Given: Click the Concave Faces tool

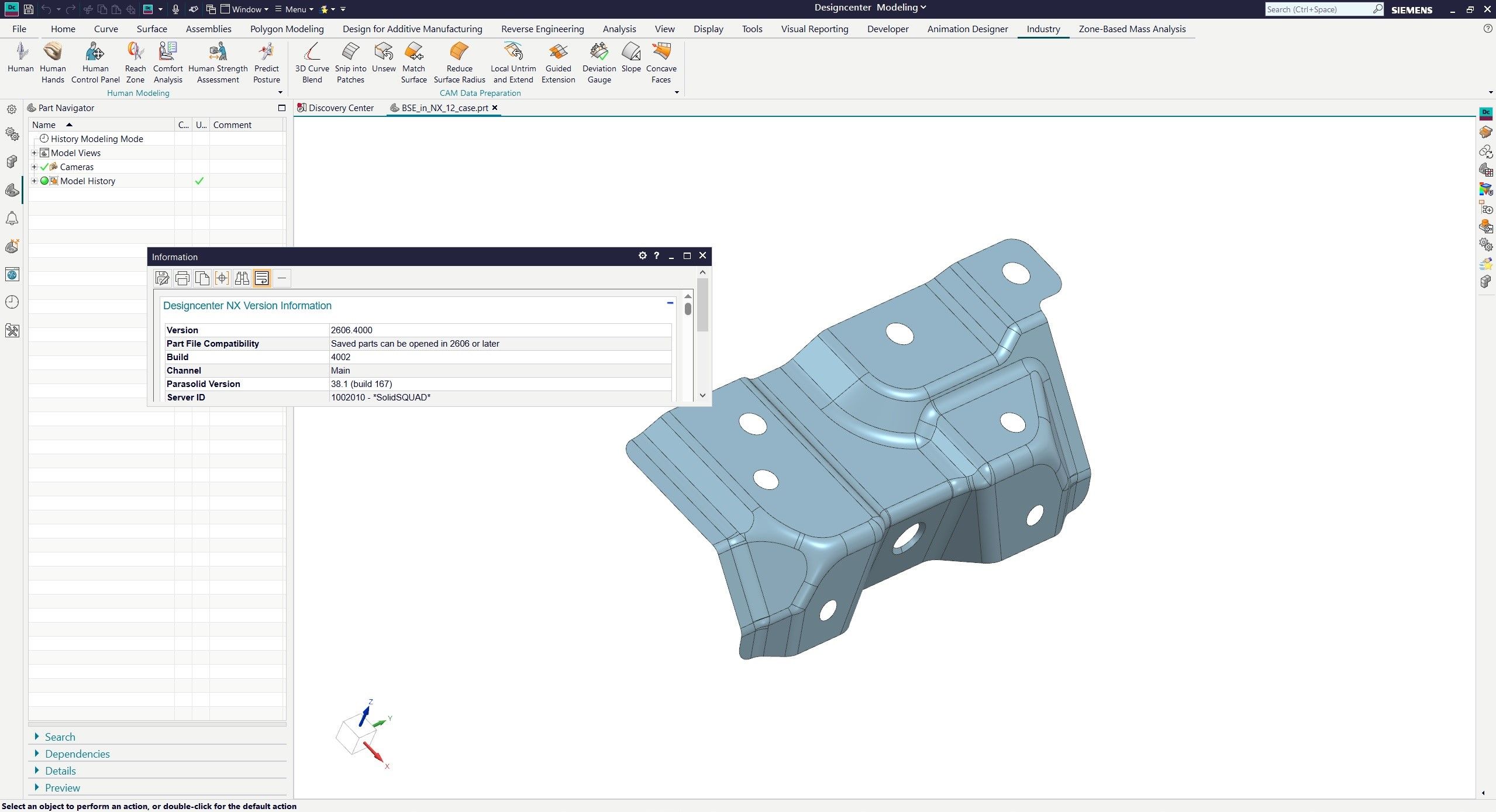Looking at the screenshot, I should (661, 63).
